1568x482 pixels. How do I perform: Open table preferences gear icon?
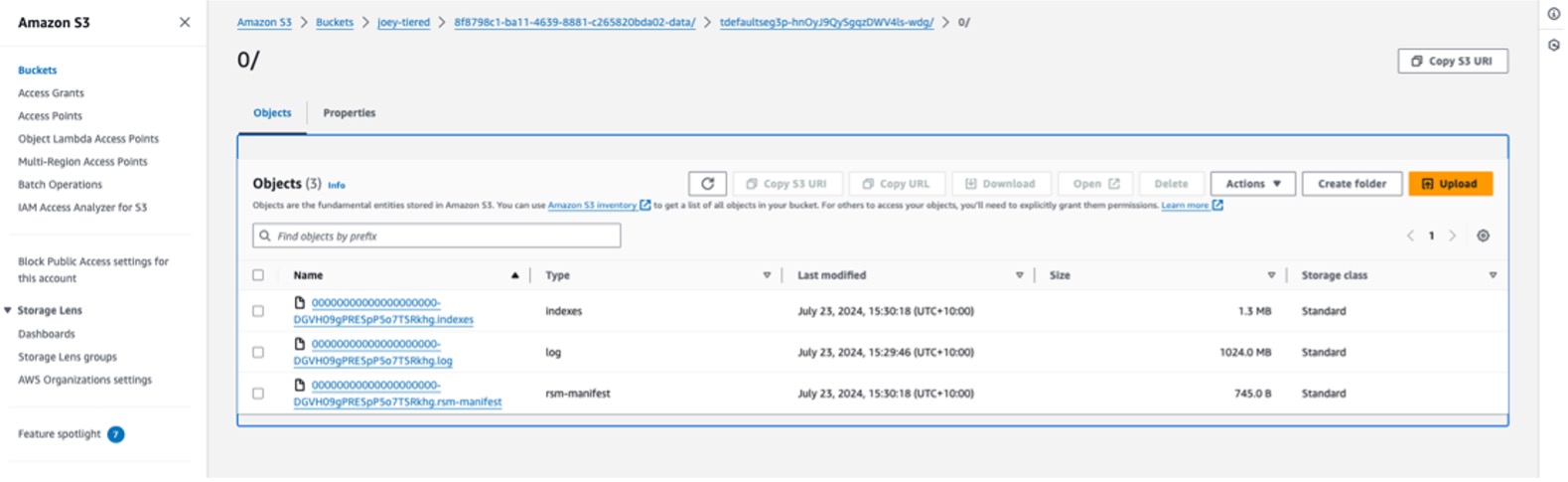(1483, 237)
